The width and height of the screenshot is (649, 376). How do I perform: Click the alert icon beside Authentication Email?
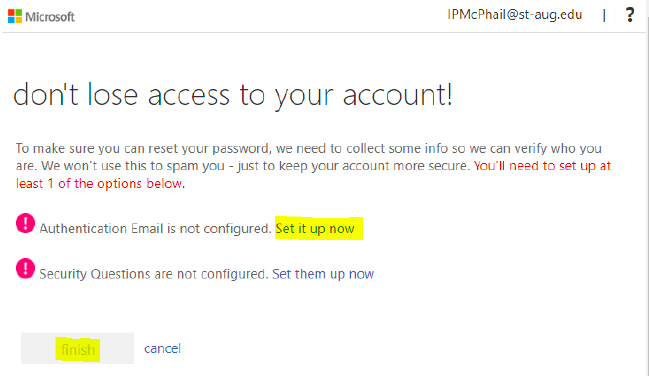pos(25,223)
